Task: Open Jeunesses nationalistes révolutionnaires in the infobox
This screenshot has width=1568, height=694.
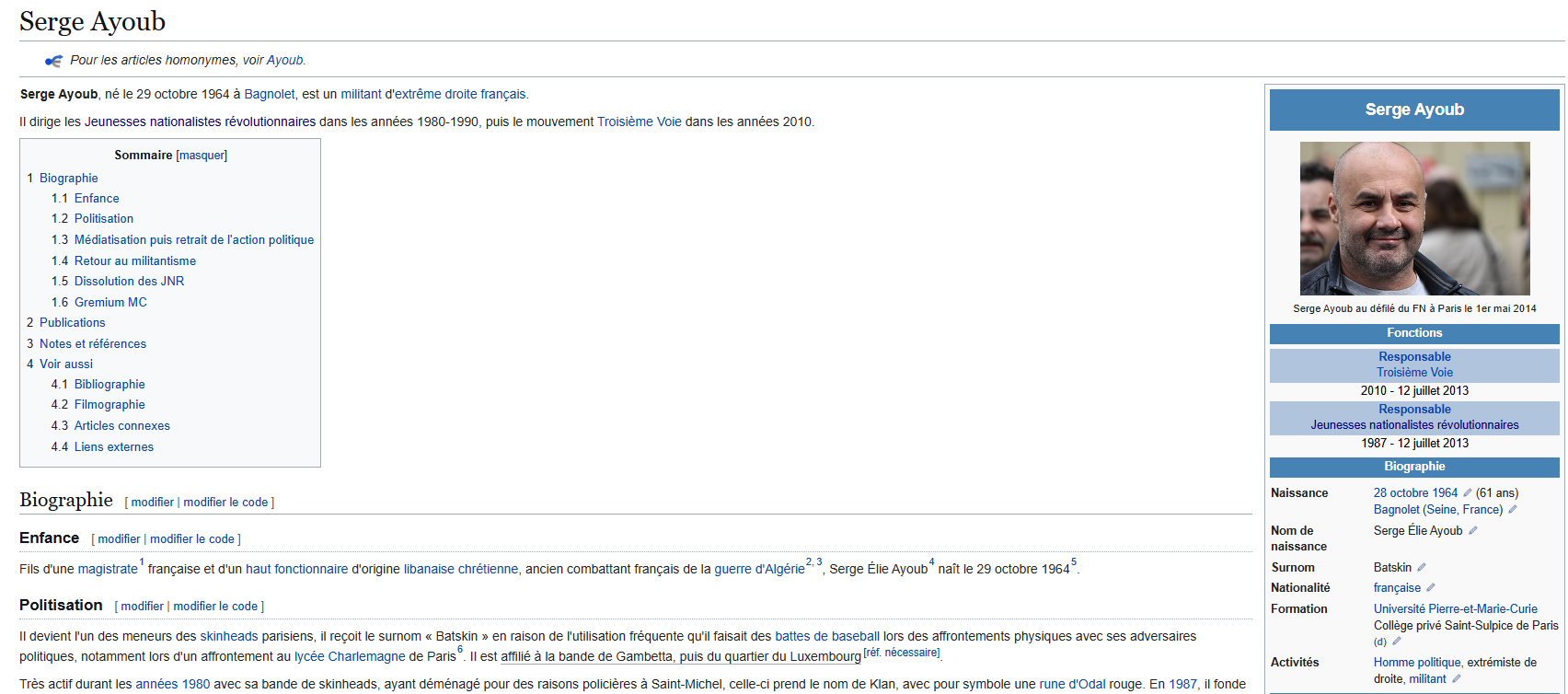Action: coord(1415,425)
